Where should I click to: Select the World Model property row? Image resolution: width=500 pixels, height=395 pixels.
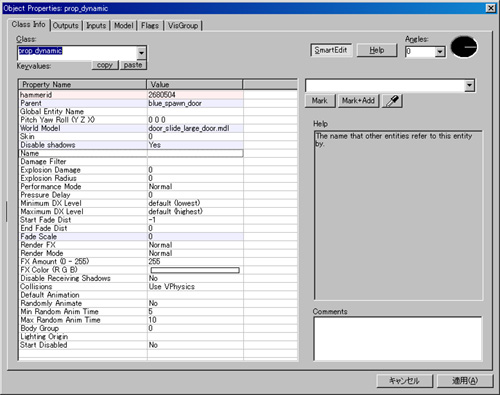pyautogui.click(x=131, y=128)
